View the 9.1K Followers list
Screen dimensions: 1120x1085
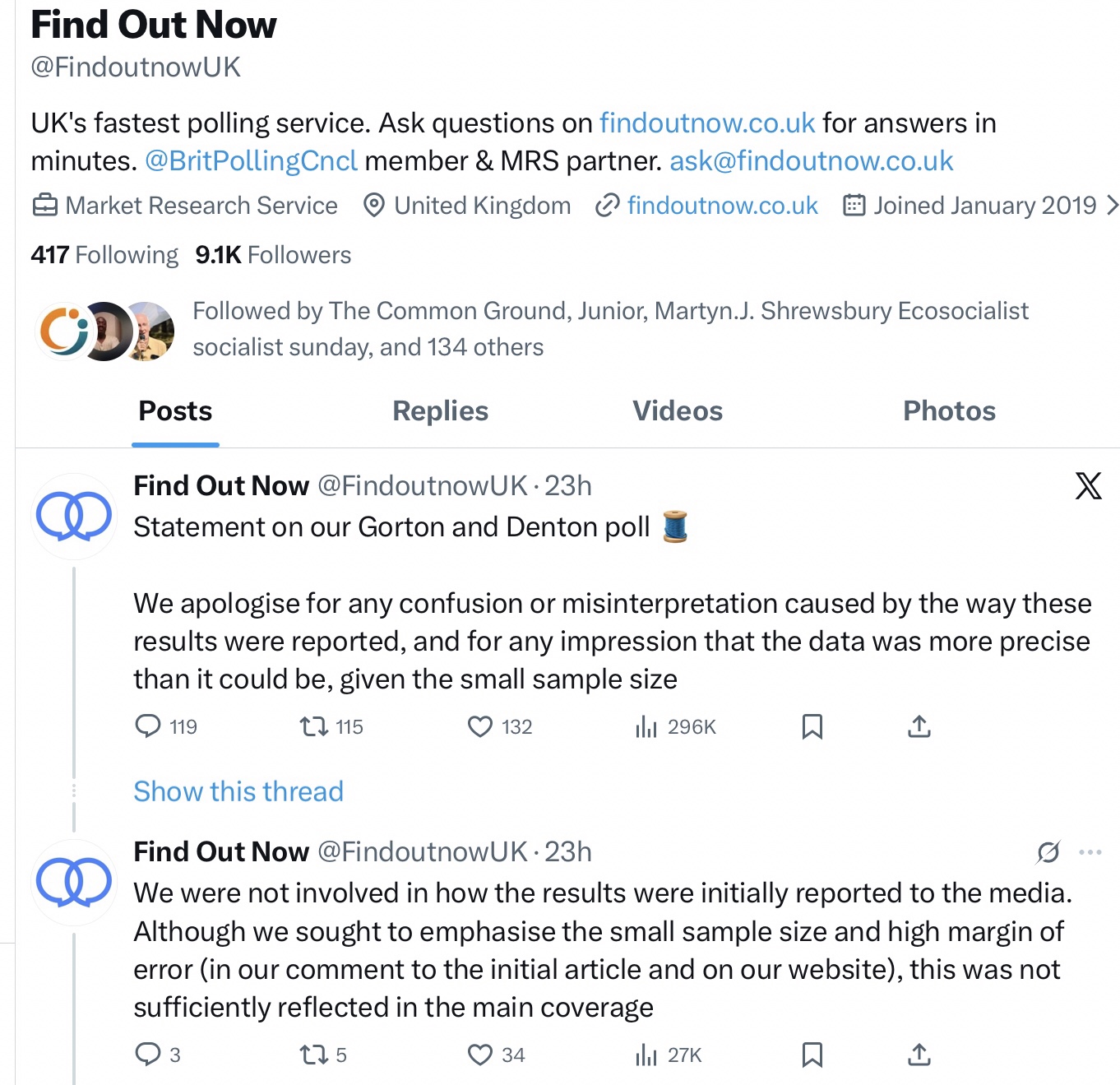pyautogui.click(x=273, y=255)
